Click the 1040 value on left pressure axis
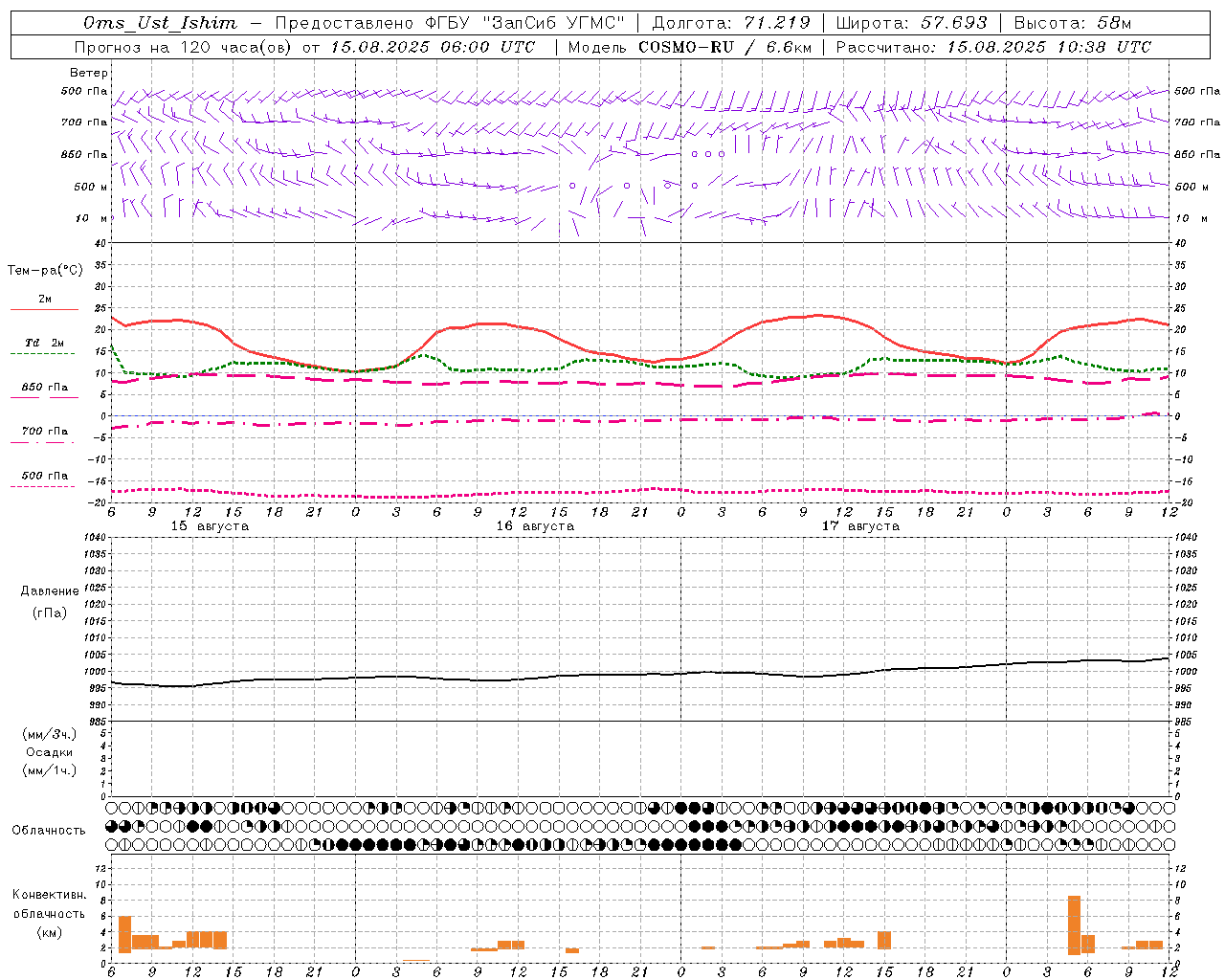The width and height of the screenshot is (1225, 980). pos(93,538)
